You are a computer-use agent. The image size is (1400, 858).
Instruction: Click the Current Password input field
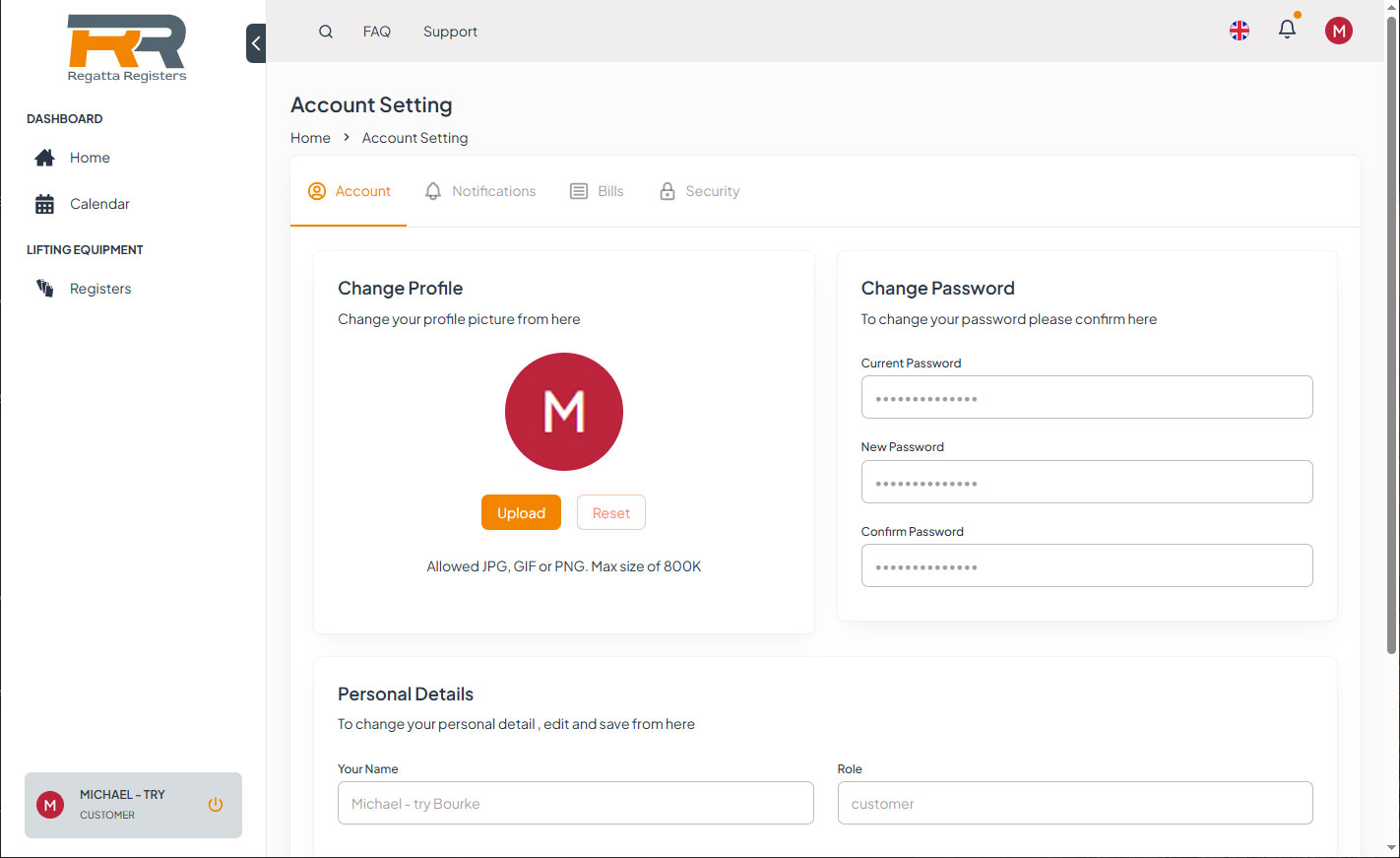point(1086,397)
